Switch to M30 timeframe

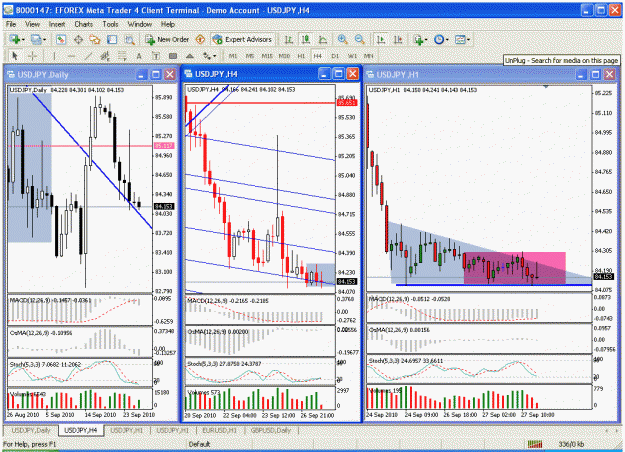pyautogui.click(x=284, y=56)
